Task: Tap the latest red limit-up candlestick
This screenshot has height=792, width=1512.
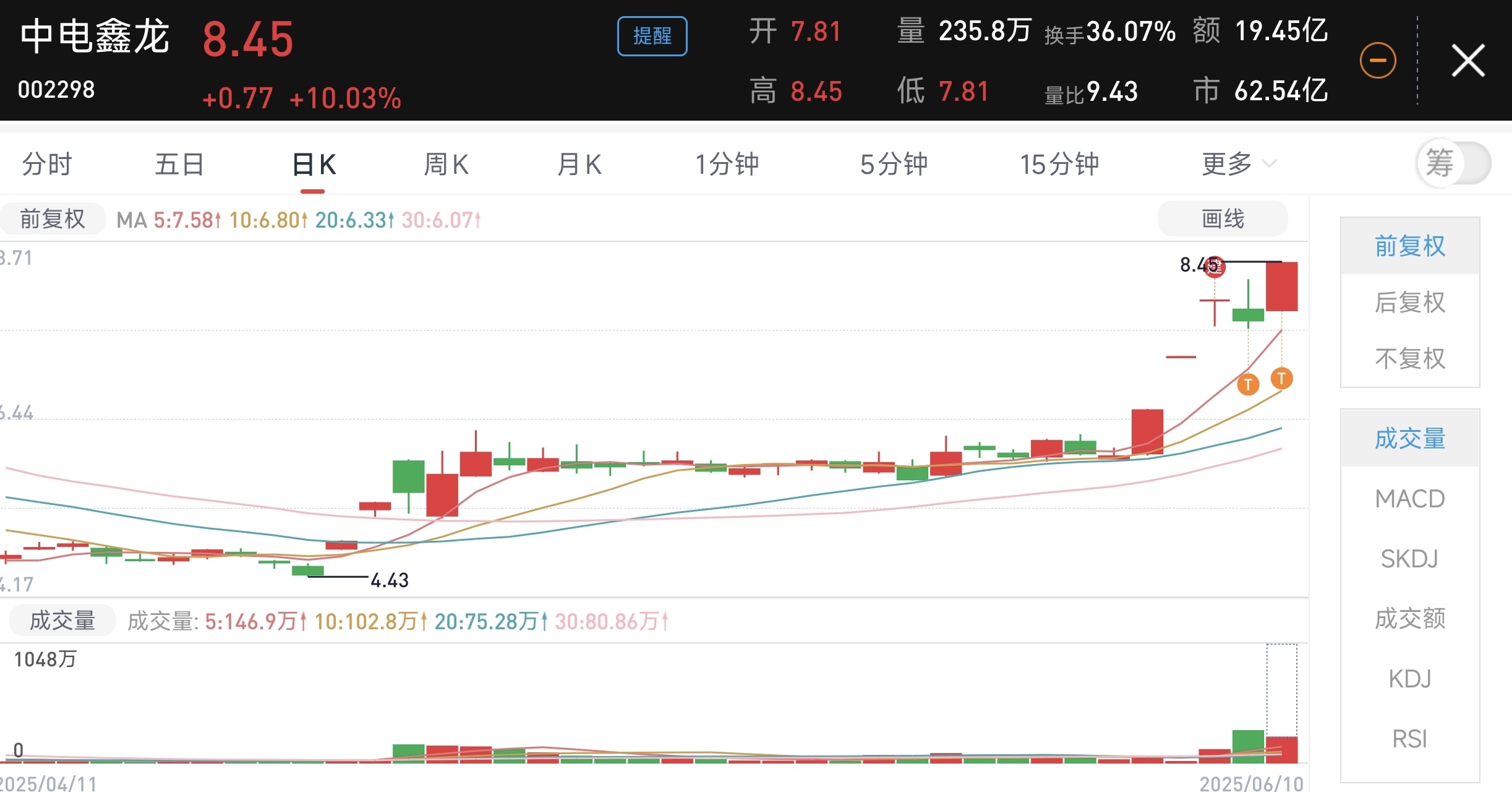Action: [1281, 286]
